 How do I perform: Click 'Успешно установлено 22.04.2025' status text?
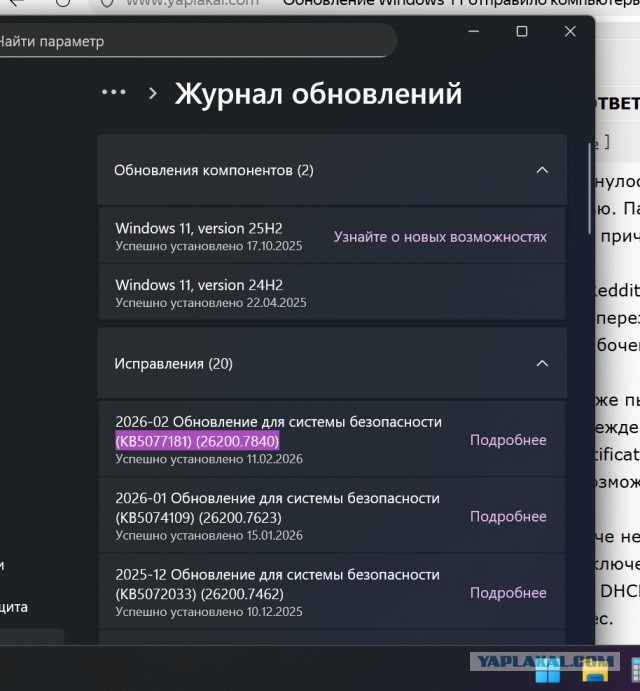tap(211, 303)
